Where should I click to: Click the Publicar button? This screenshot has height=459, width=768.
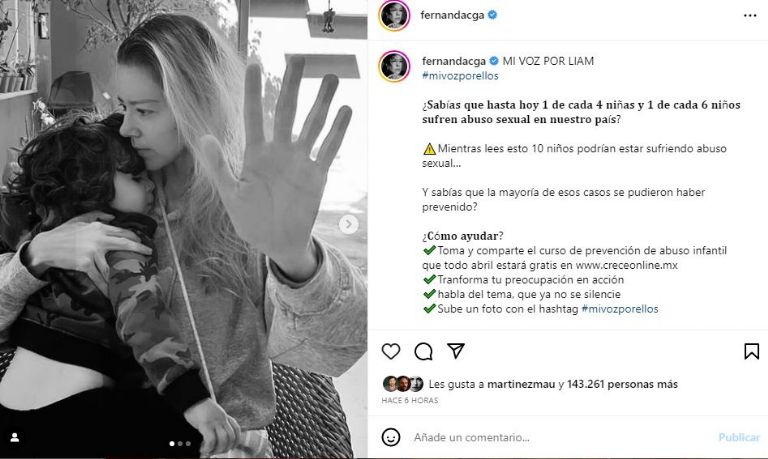click(x=739, y=437)
